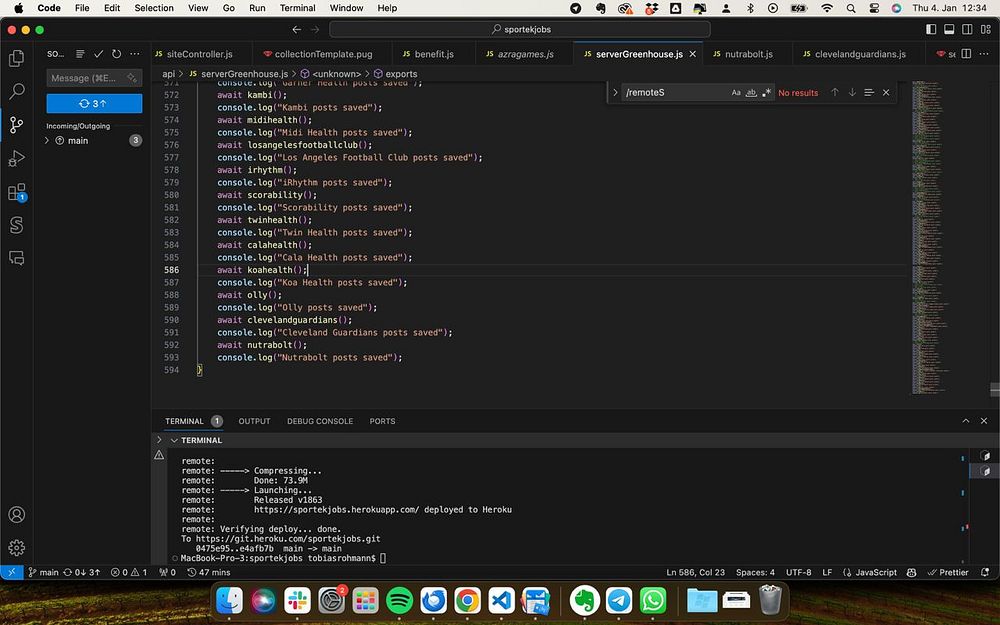Viewport: 1000px width, 625px height.
Task: Open the DEBUG CONSOLE panel tab
Action: (x=320, y=421)
